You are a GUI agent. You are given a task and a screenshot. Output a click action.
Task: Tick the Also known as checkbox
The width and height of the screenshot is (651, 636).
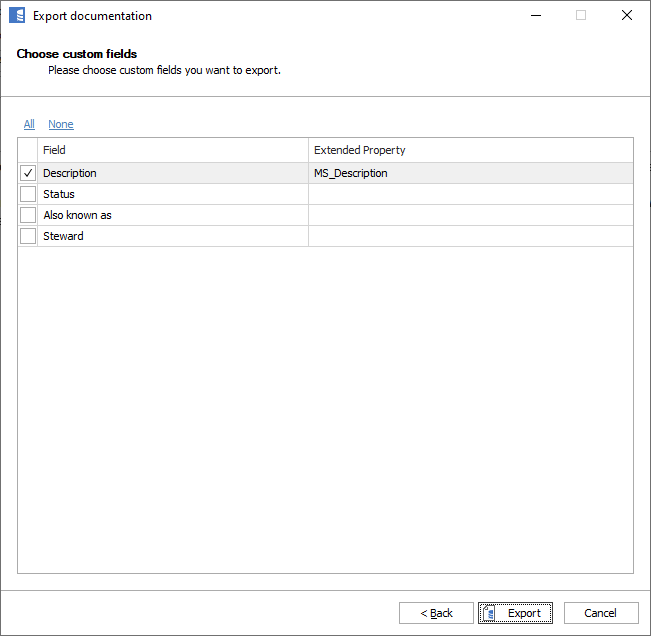tap(28, 215)
